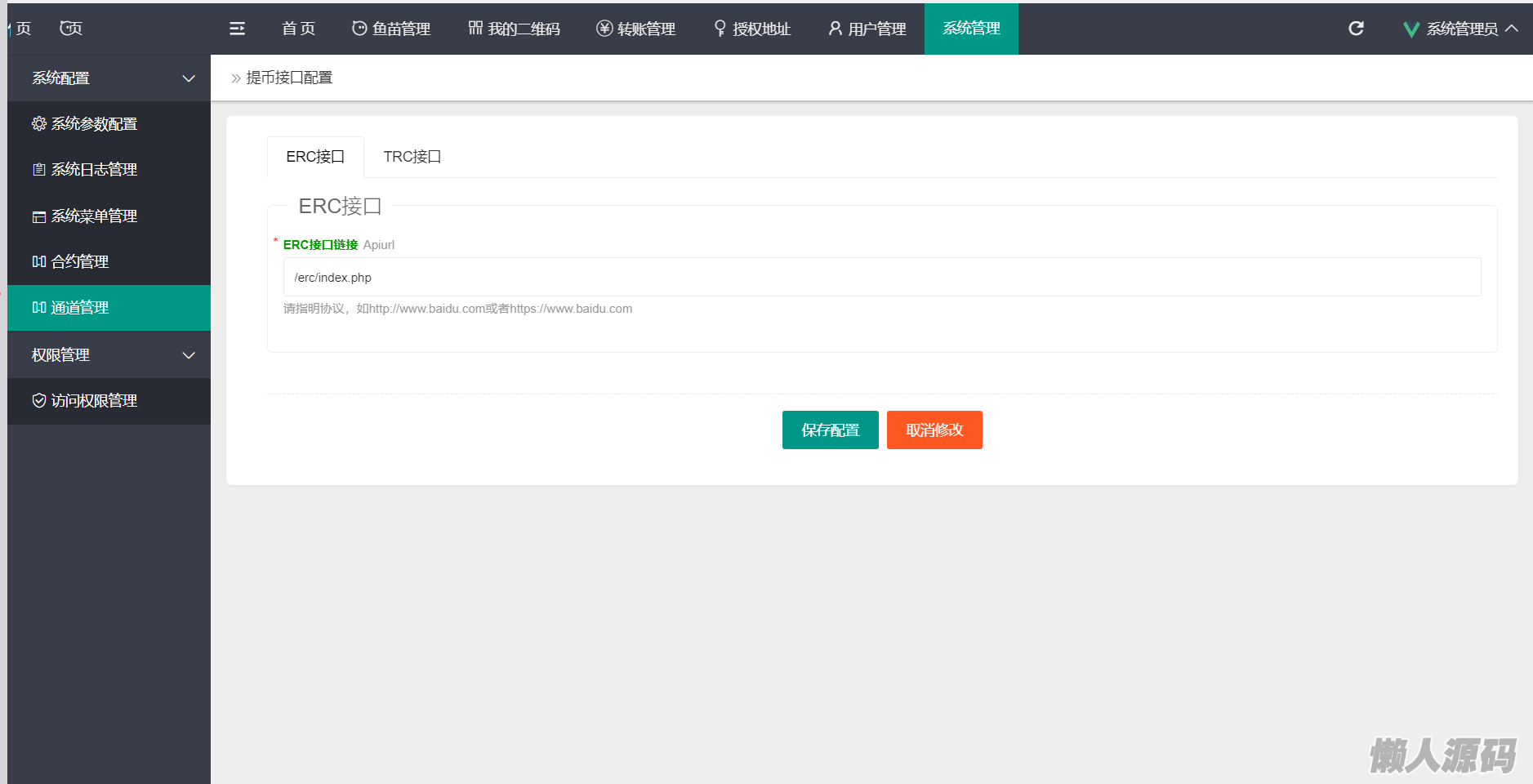This screenshot has height=784, width=1533.
Task: Open 系统参数配置 in sidebar
Action: [x=109, y=124]
